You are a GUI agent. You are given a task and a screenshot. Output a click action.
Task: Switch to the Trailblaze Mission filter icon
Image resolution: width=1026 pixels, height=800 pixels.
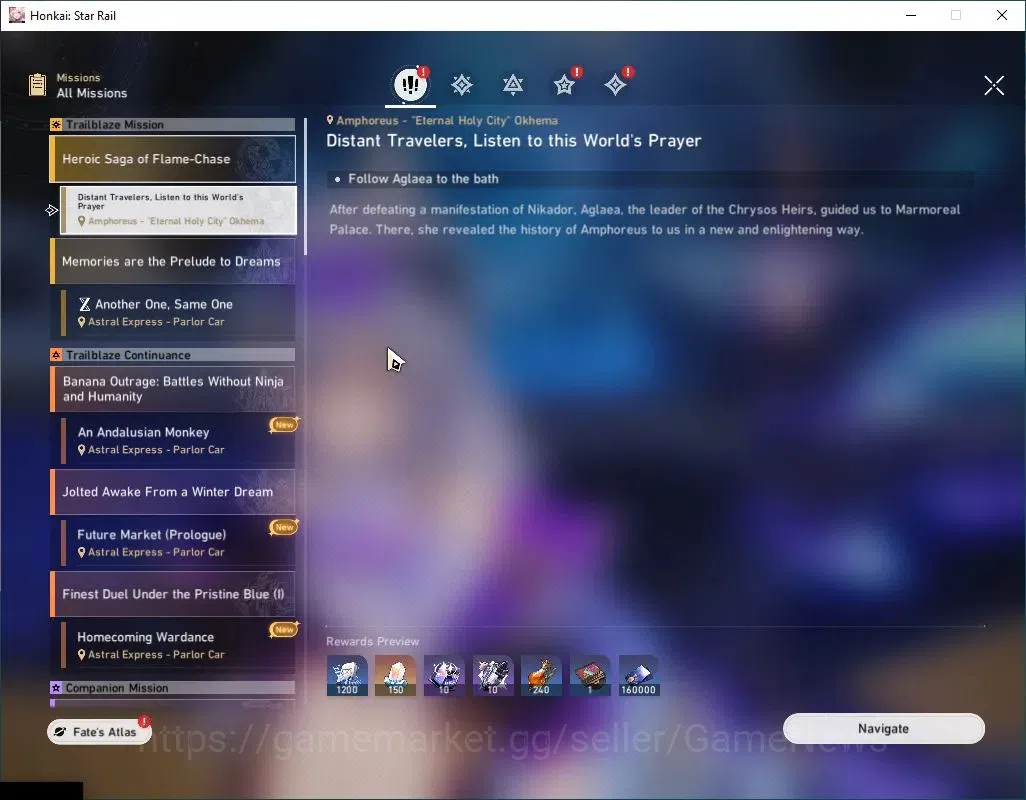click(x=462, y=85)
